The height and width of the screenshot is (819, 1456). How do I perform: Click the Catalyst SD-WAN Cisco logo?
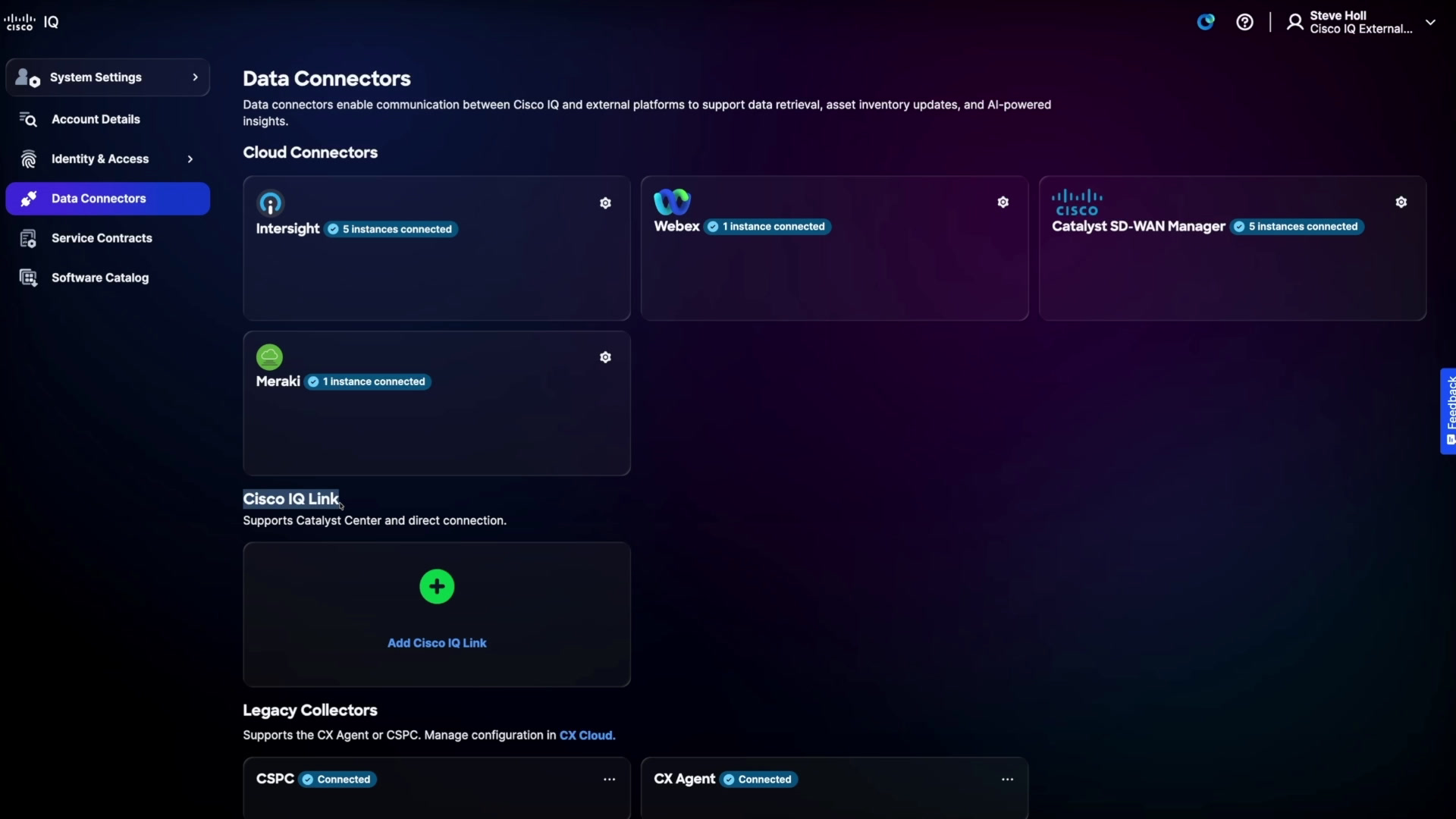pyautogui.click(x=1077, y=202)
